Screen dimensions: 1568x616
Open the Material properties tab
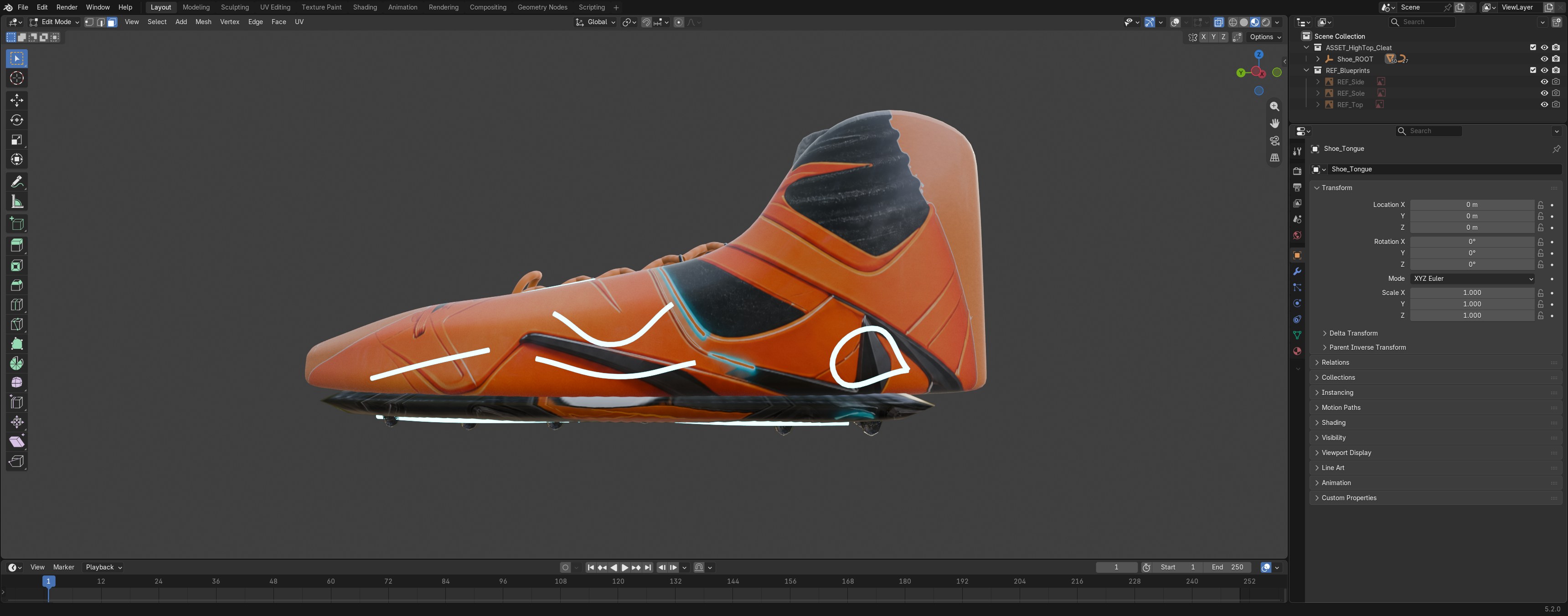pyautogui.click(x=1297, y=351)
